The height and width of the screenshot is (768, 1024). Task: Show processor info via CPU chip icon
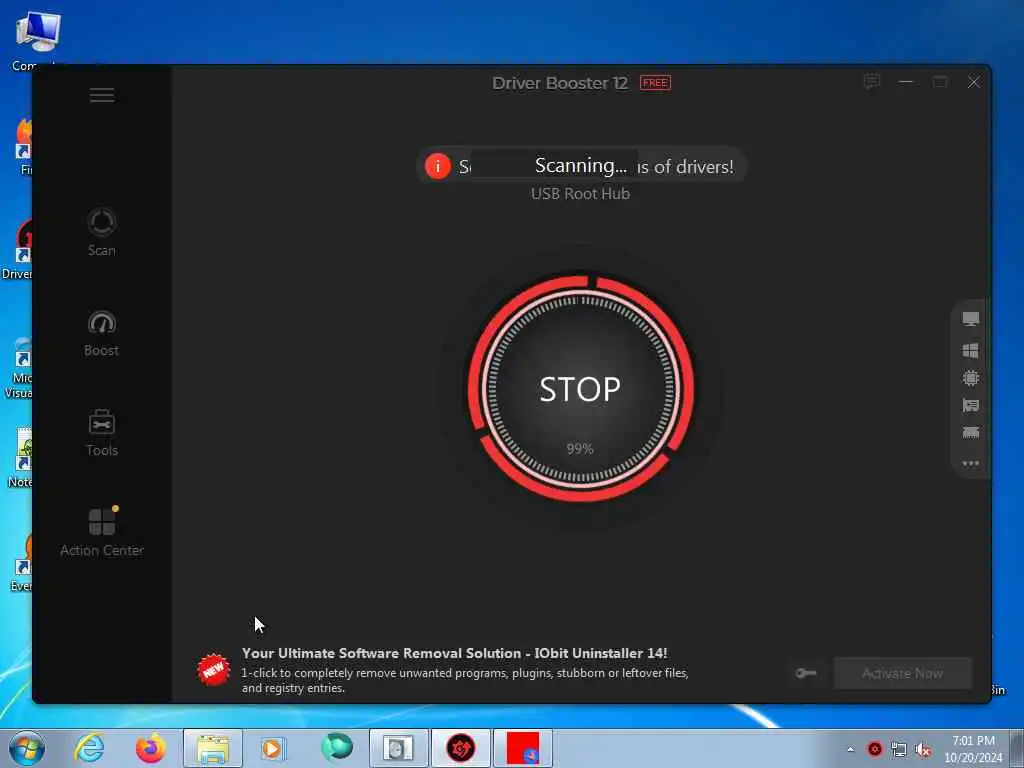tap(970, 378)
